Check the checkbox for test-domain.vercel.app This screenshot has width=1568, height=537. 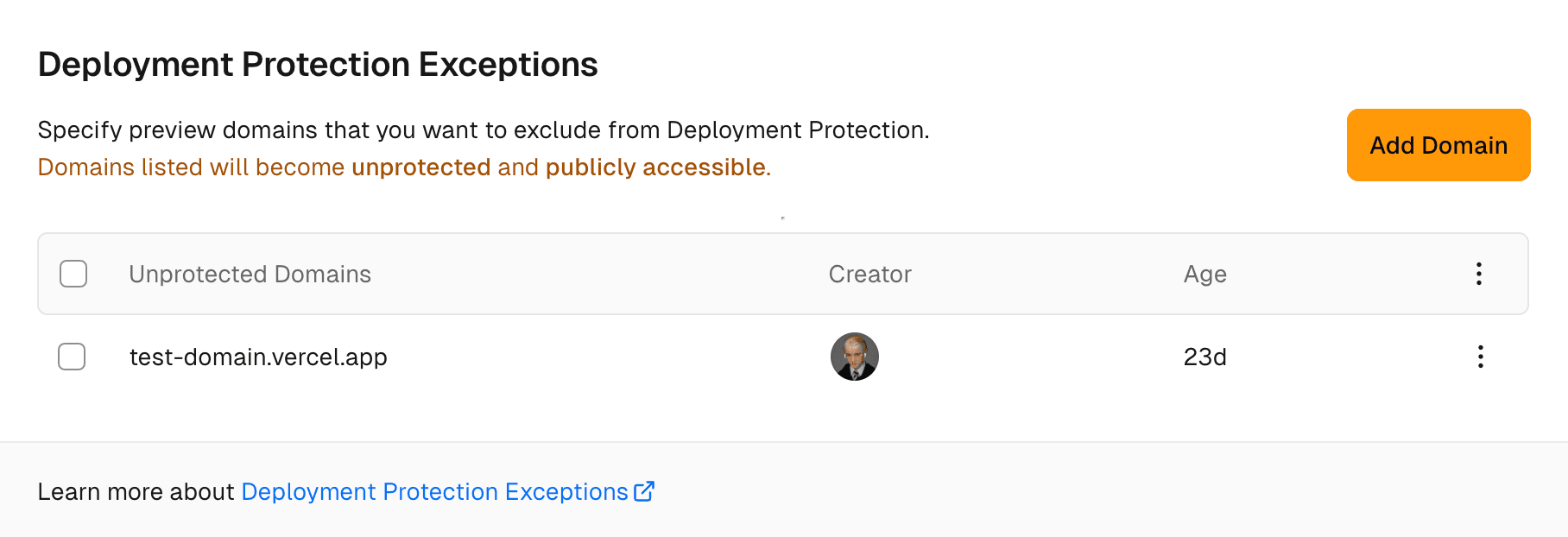[72, 357]
